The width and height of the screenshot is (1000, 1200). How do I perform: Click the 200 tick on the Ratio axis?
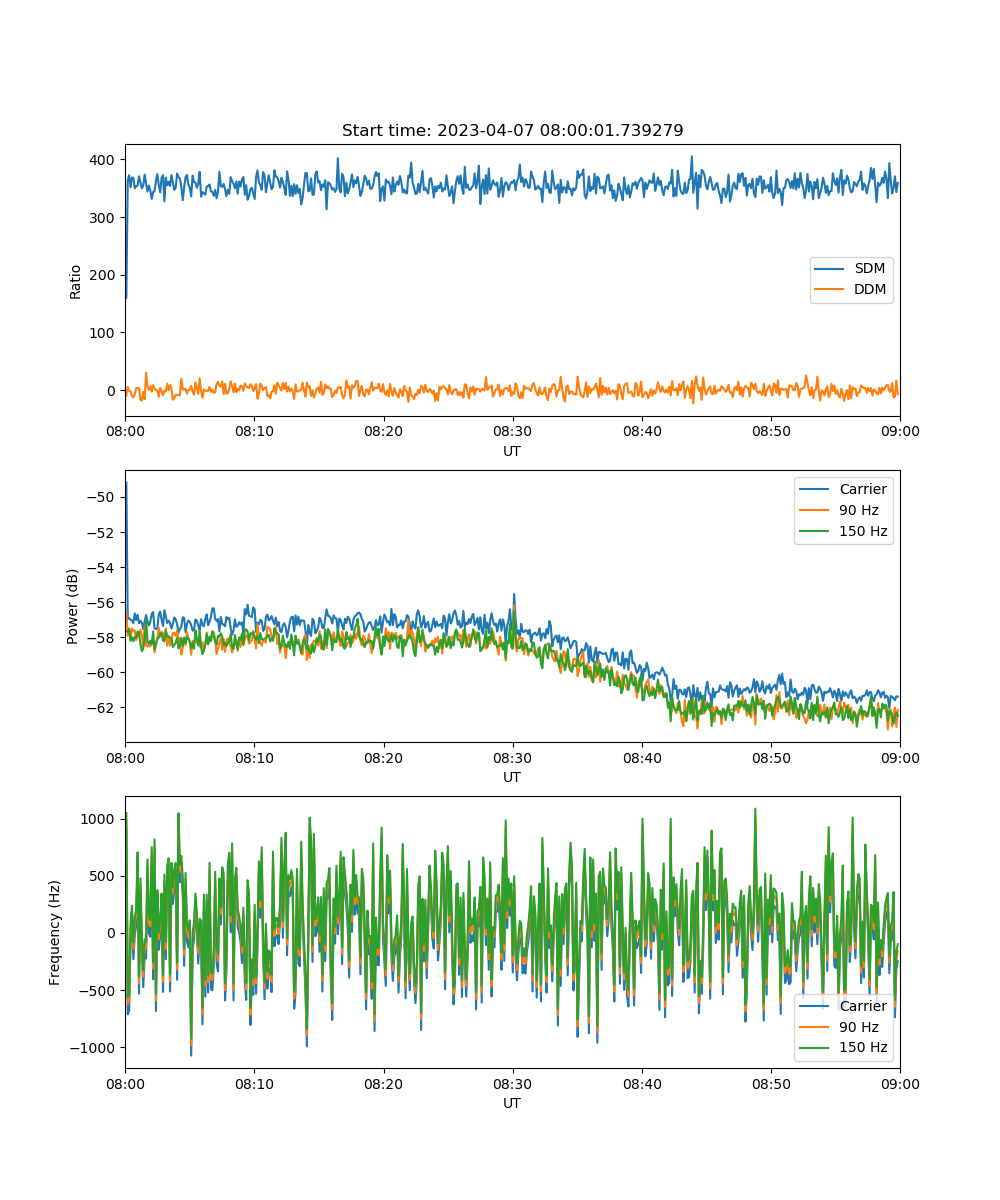pyautogui.click(x=104, y=275)
